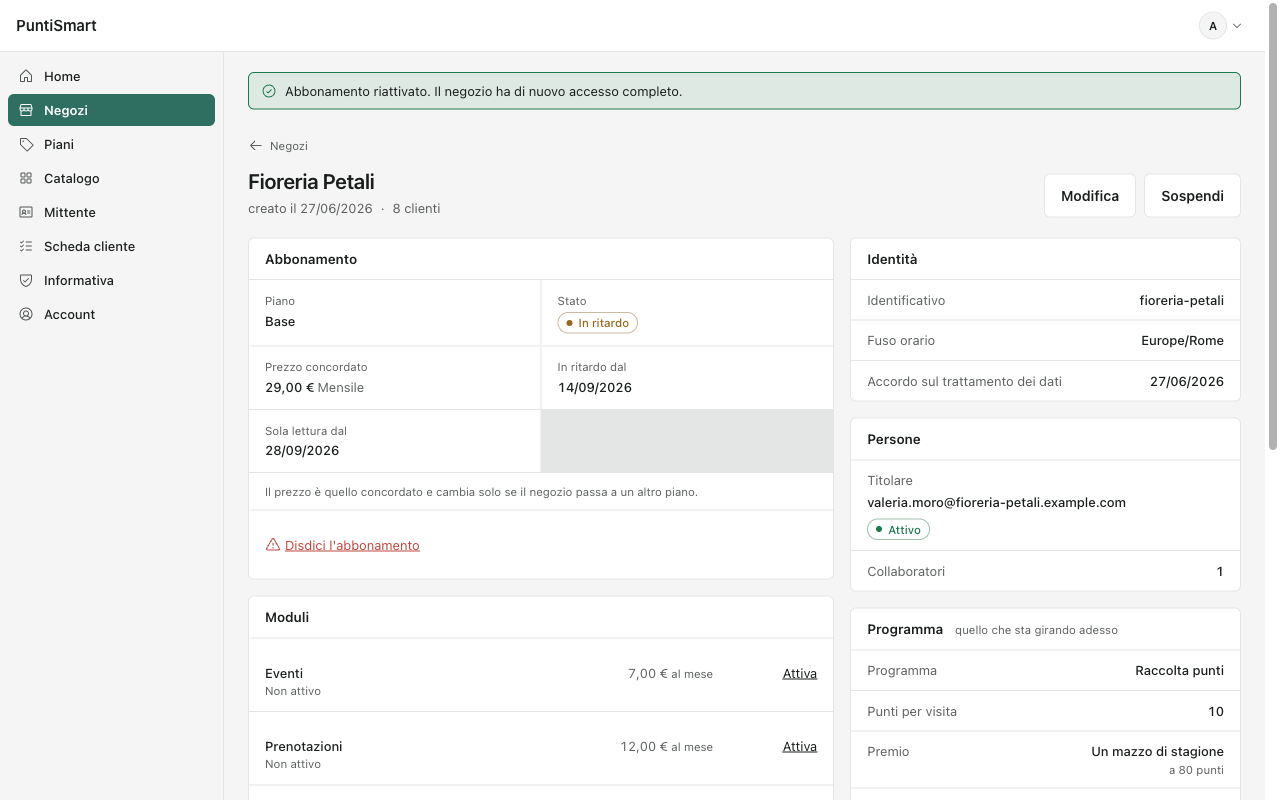Image resolution: width=1280 pixels, height=800 pixels.
Task: Click the Punti per visita value 10
Action: 1216,712
